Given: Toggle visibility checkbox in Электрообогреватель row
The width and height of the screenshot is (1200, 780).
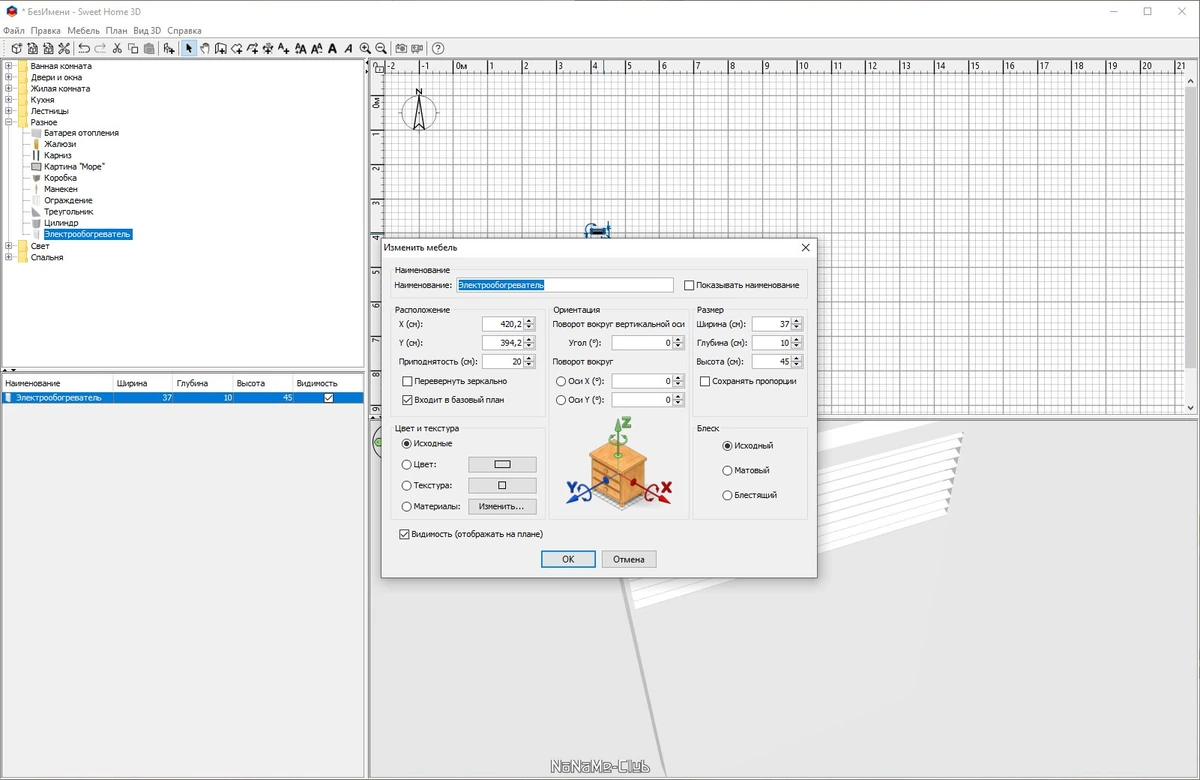Looking at the screenshot, I should point(329,397).
